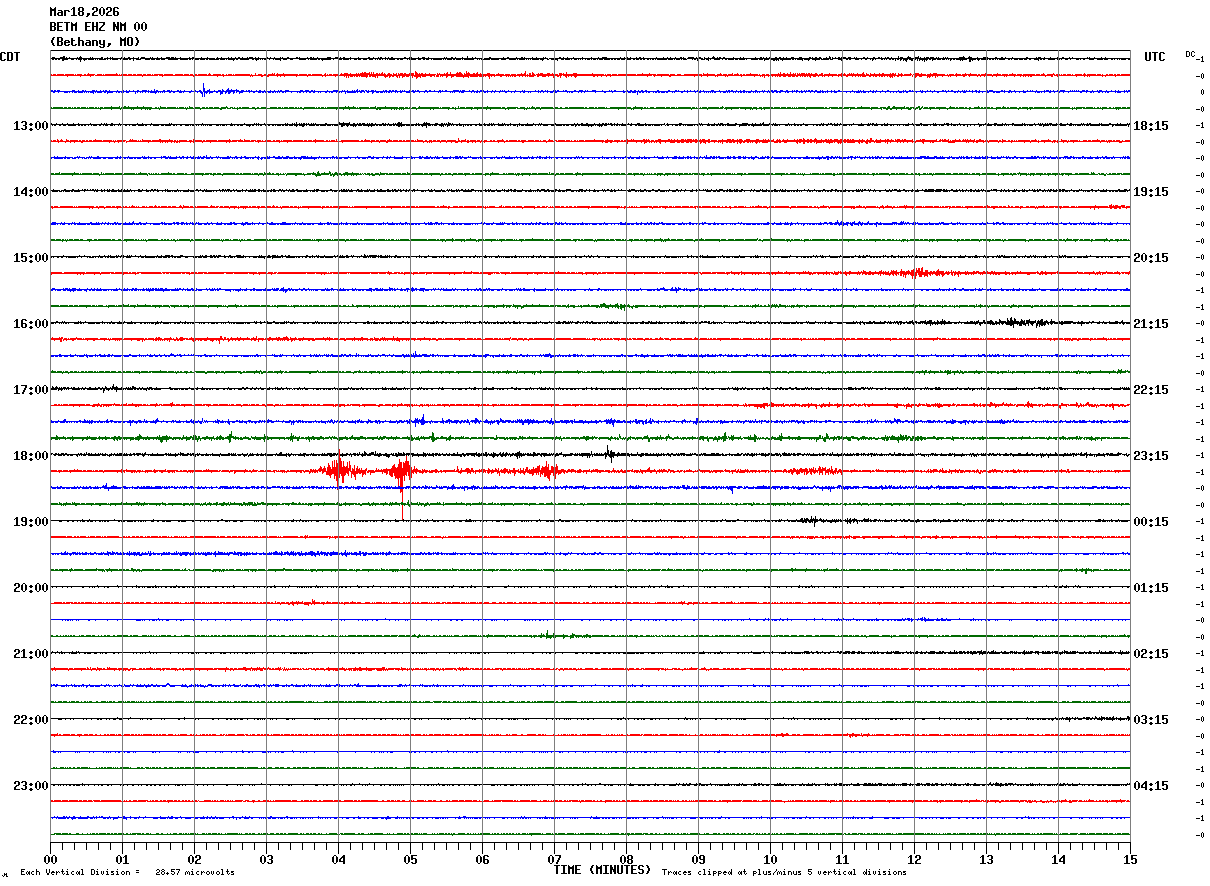
Task: Click the vertical division microvolts scale note
Action: pos(127,873)
